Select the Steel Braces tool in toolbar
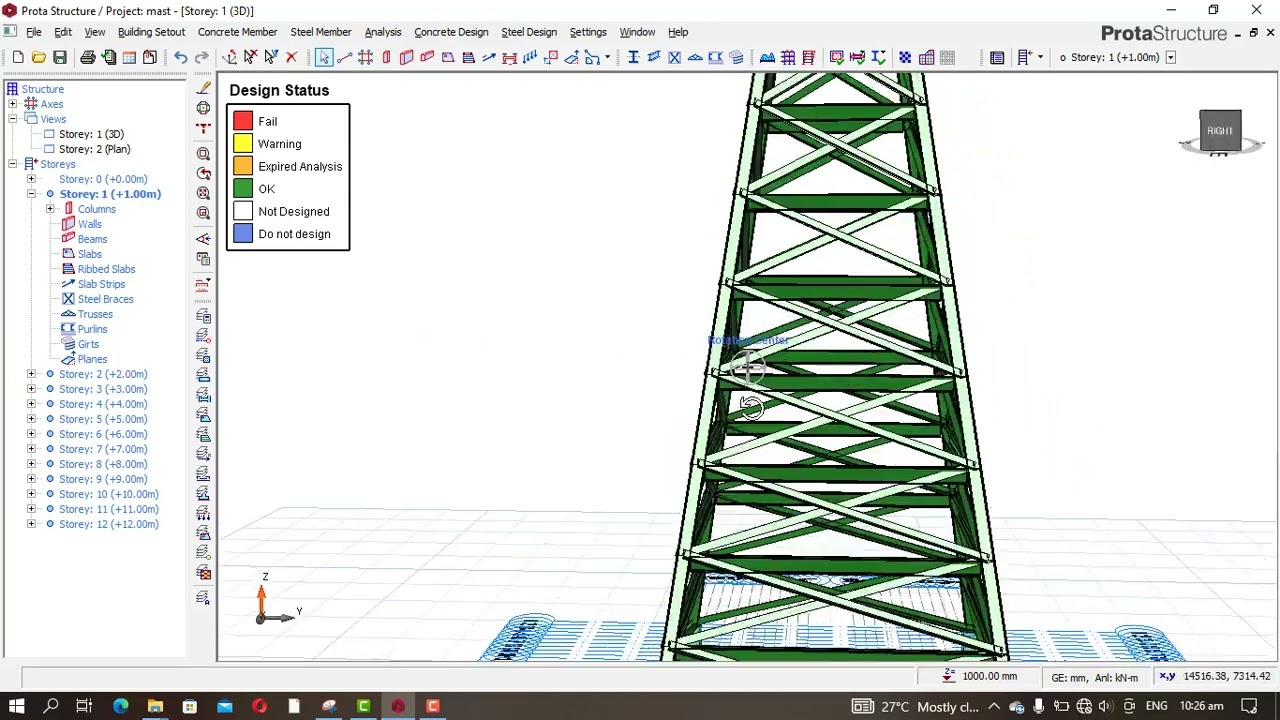Screen dimensions: 1280x720 (x=674, y=57)
